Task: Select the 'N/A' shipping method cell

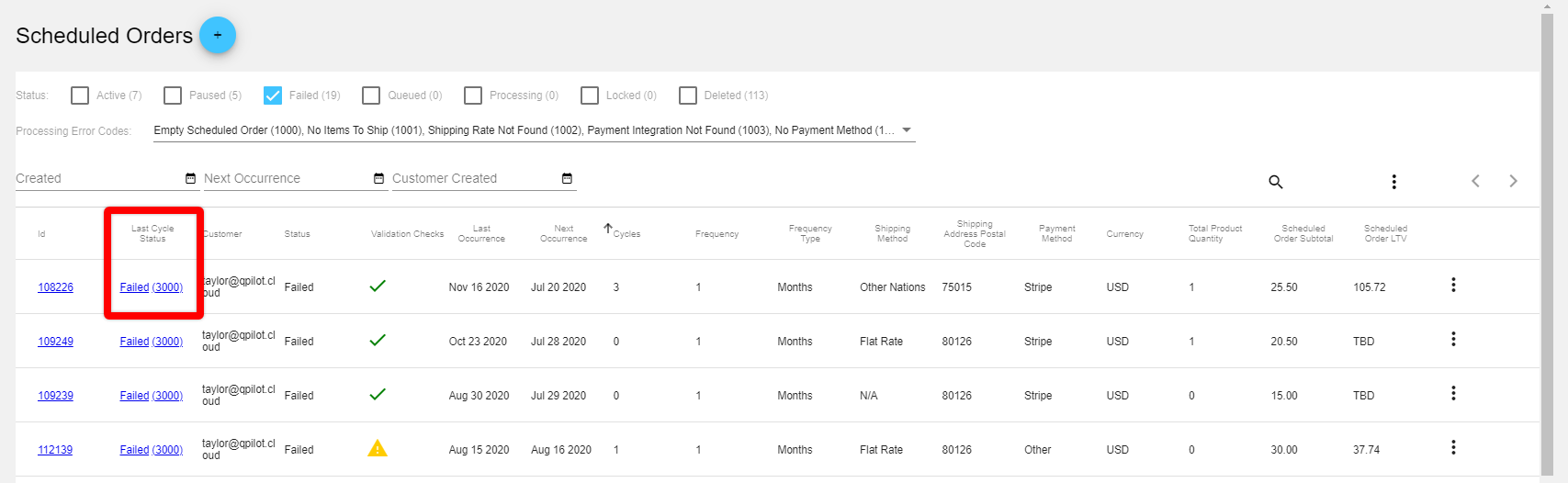Action: [x=869, y=396]
